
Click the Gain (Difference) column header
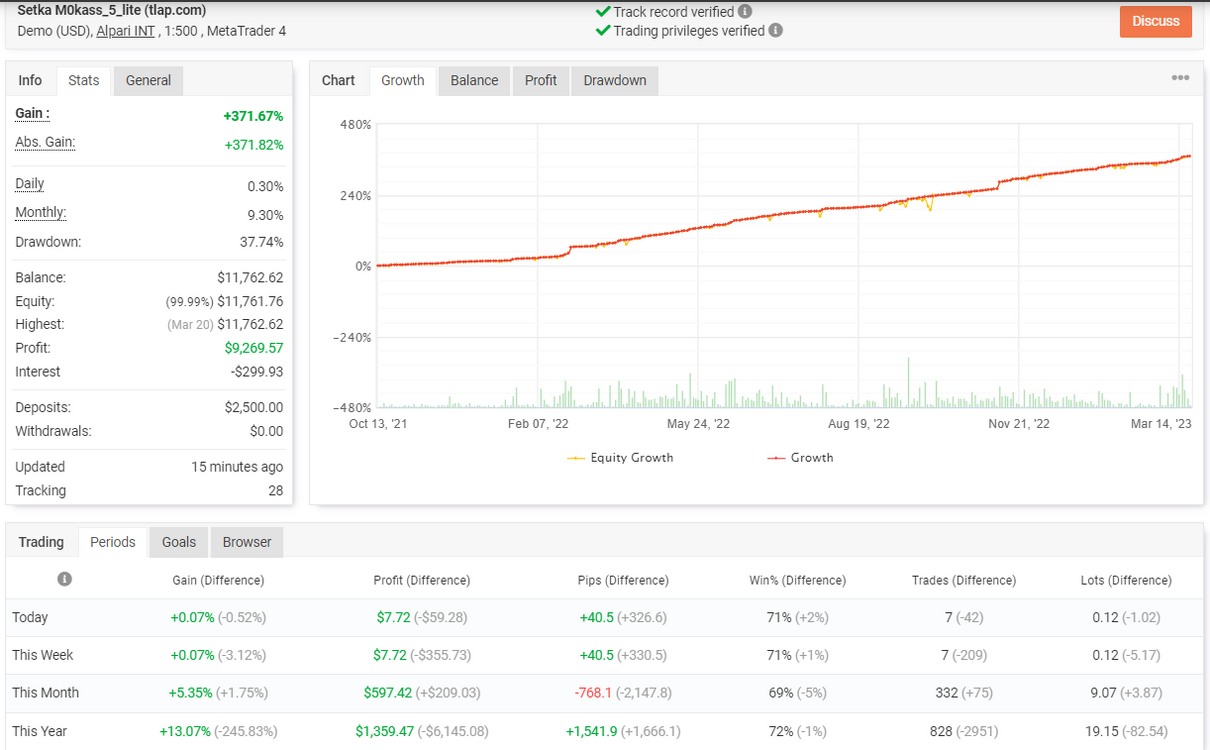tap(218, 580)
